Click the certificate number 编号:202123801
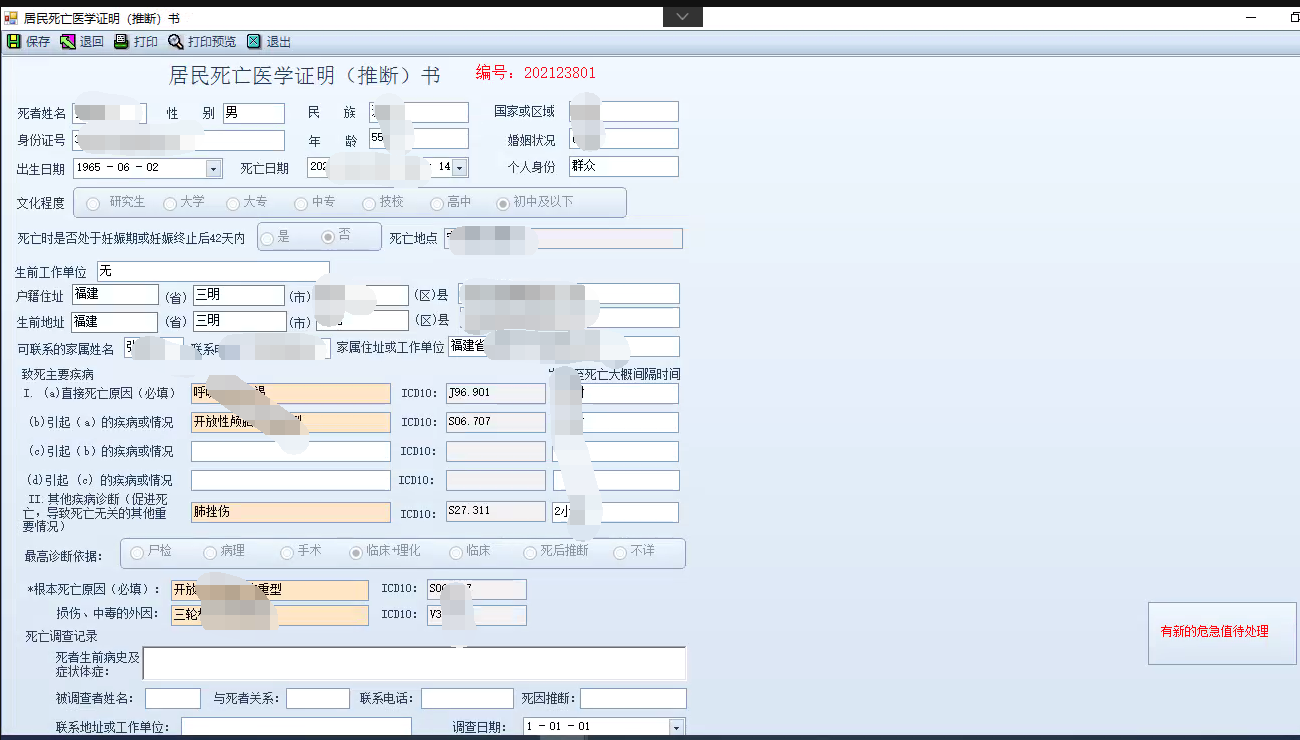Screen dimensions: 1300x740 (x=536, y=73)
